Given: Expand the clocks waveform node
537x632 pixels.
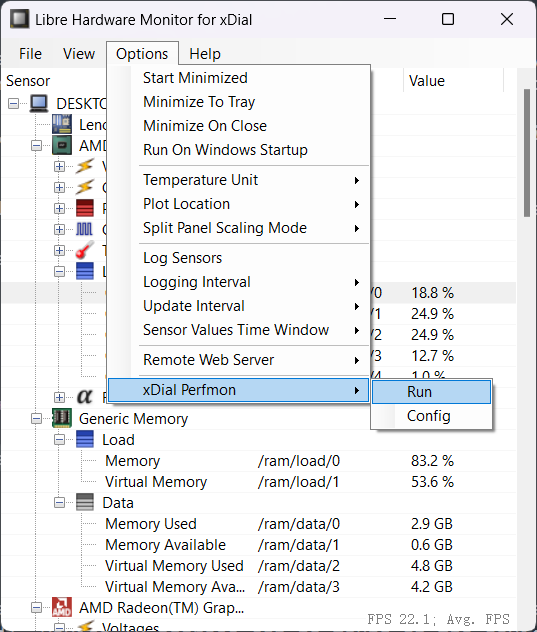Looking at the screenshot, I should pyautogui.click(x=59, y=229).
